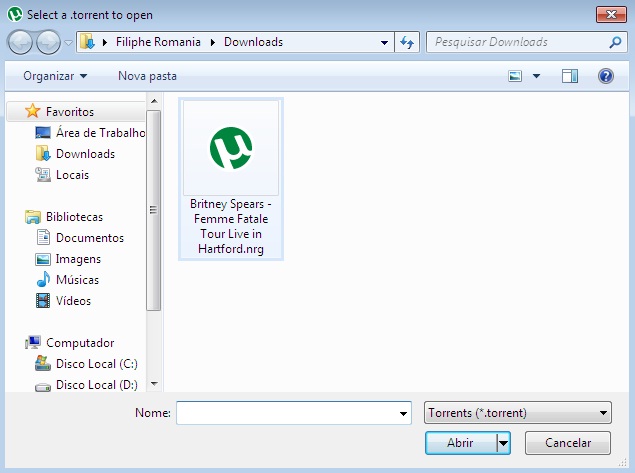Screen dimensions: 635x473
Task: Click the Refresh button next to address bar
Action: 407,42
